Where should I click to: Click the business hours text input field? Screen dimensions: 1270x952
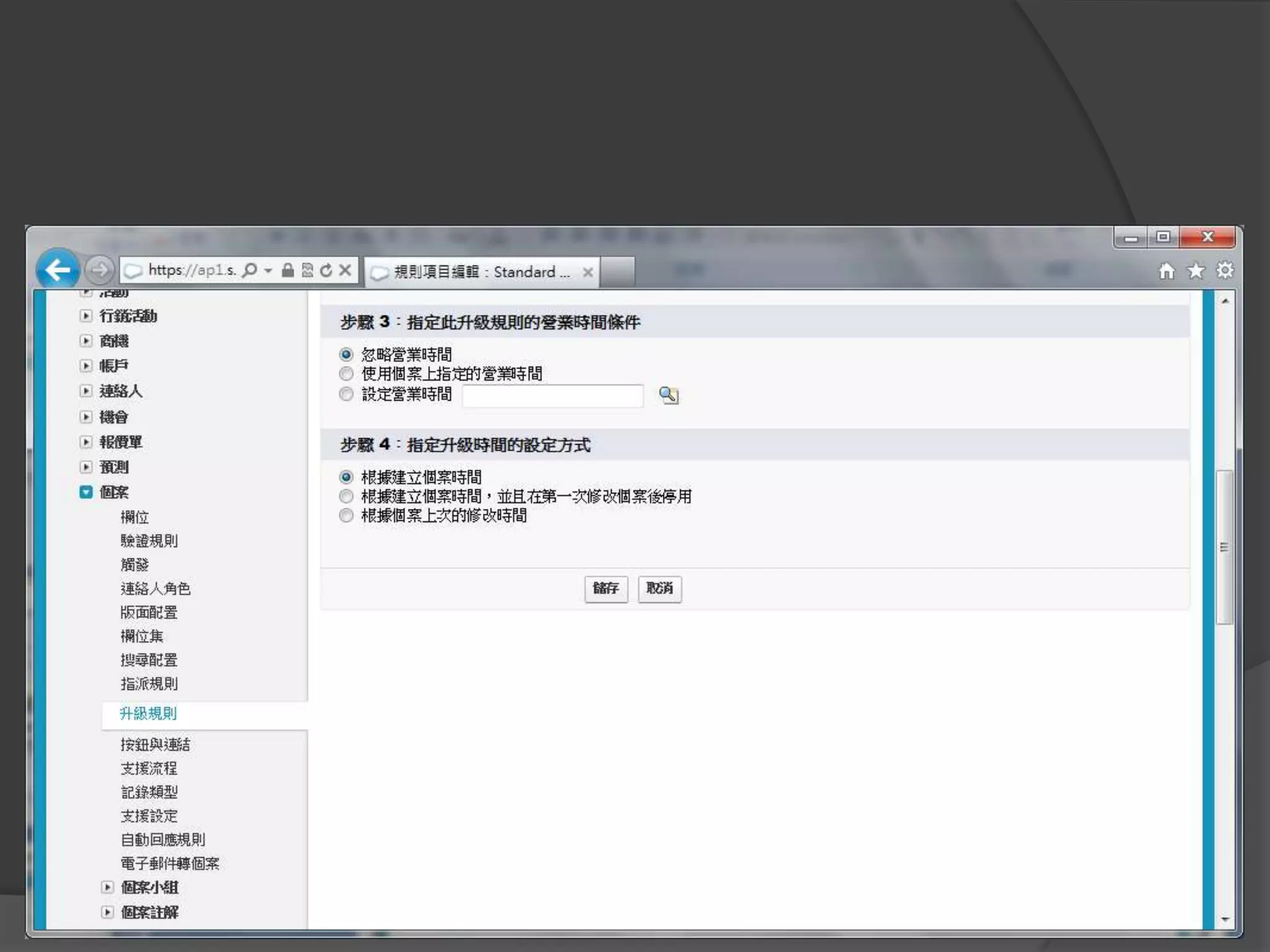coord(553,395)
